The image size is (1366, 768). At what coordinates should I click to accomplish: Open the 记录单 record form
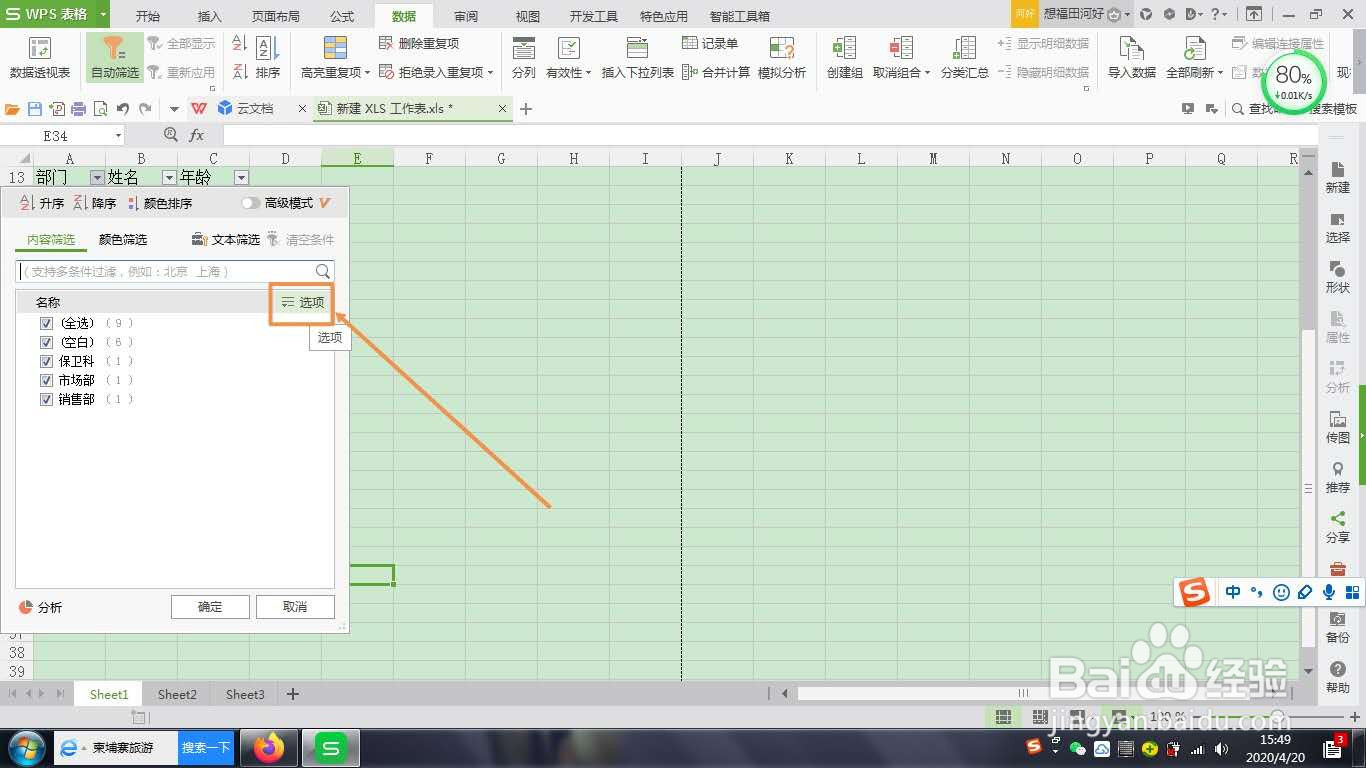711,44
